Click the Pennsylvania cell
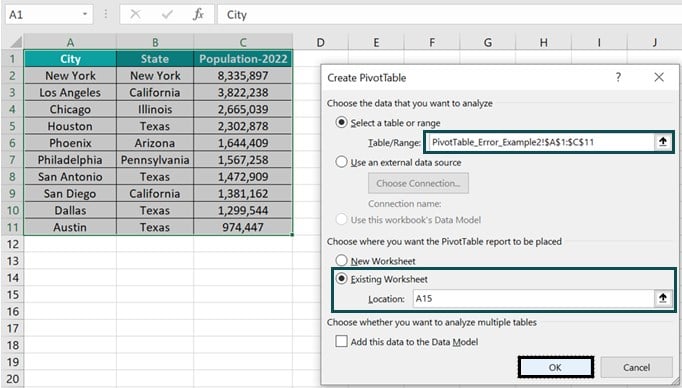 point(155,160)
